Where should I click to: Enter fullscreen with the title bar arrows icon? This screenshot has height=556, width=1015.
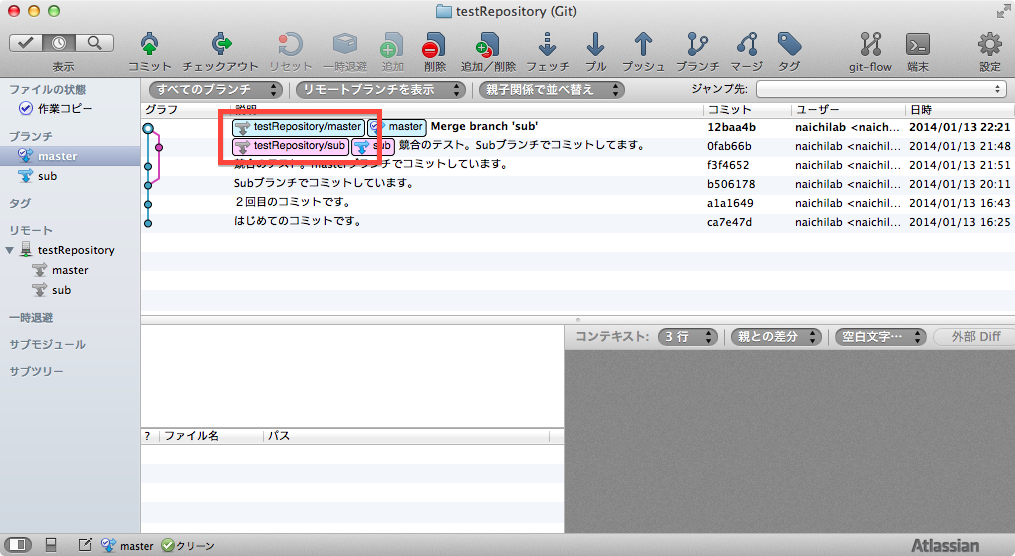pos(1002,11)
